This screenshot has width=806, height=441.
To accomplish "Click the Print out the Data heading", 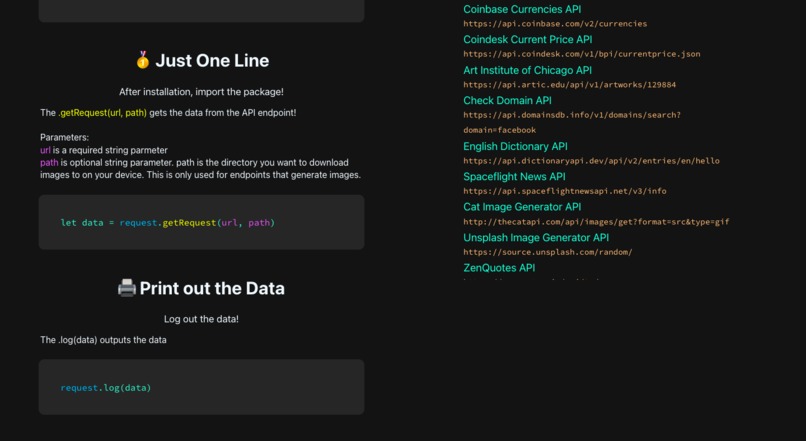I will click(212, 288).
